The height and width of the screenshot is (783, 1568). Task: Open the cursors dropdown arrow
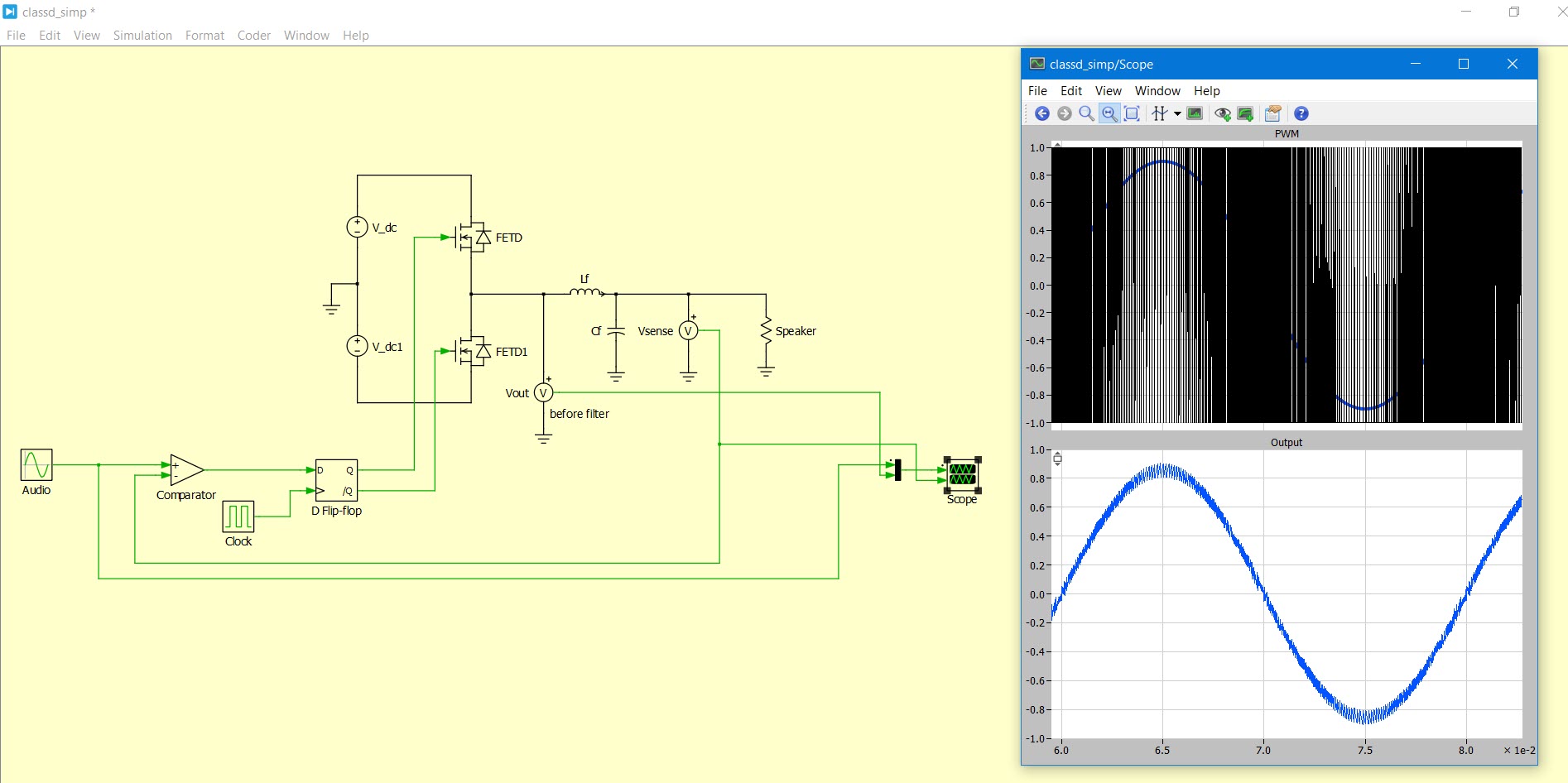click(1177, 114)
